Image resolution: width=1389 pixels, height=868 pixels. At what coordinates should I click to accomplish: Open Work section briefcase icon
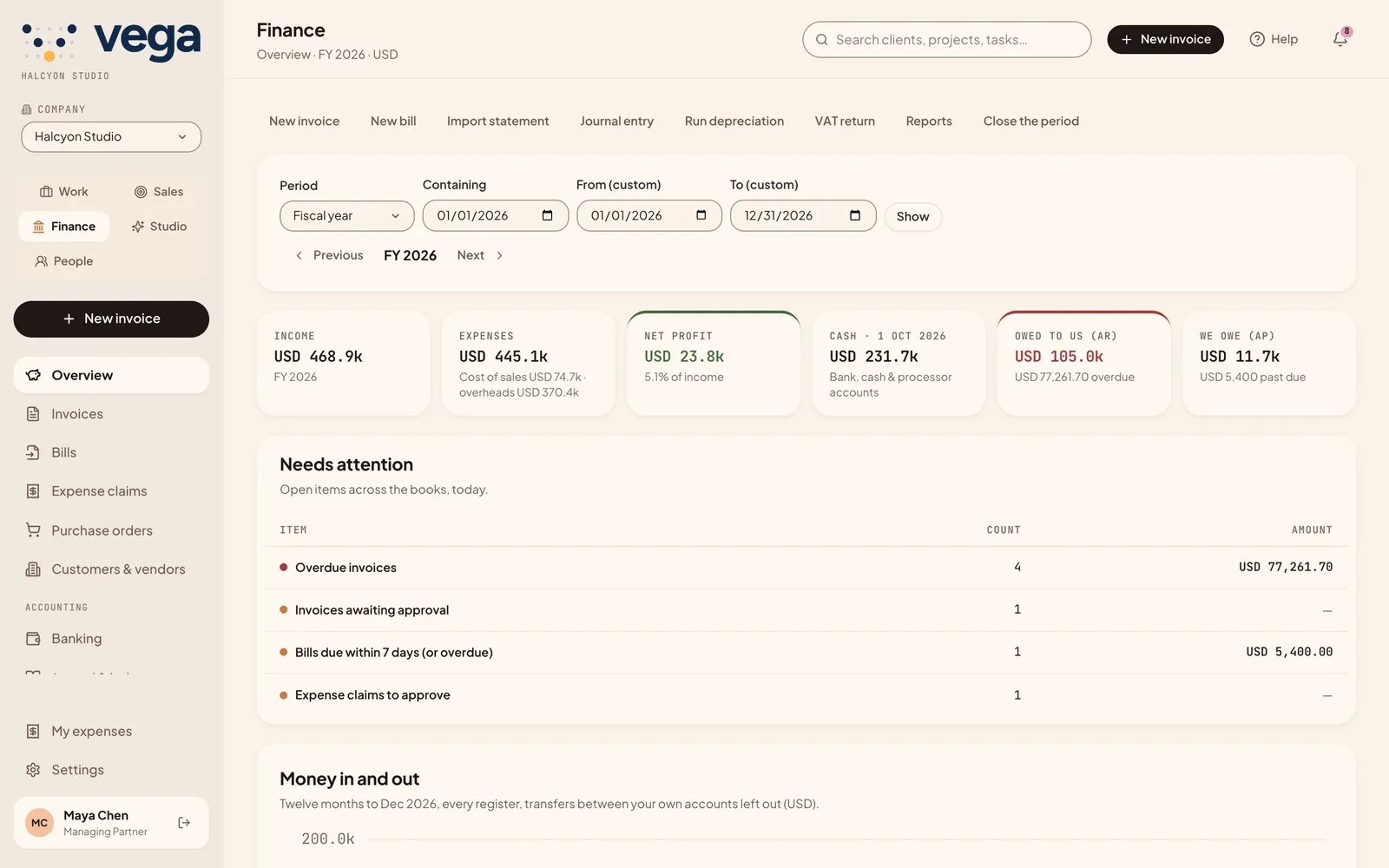coord(46,192)
